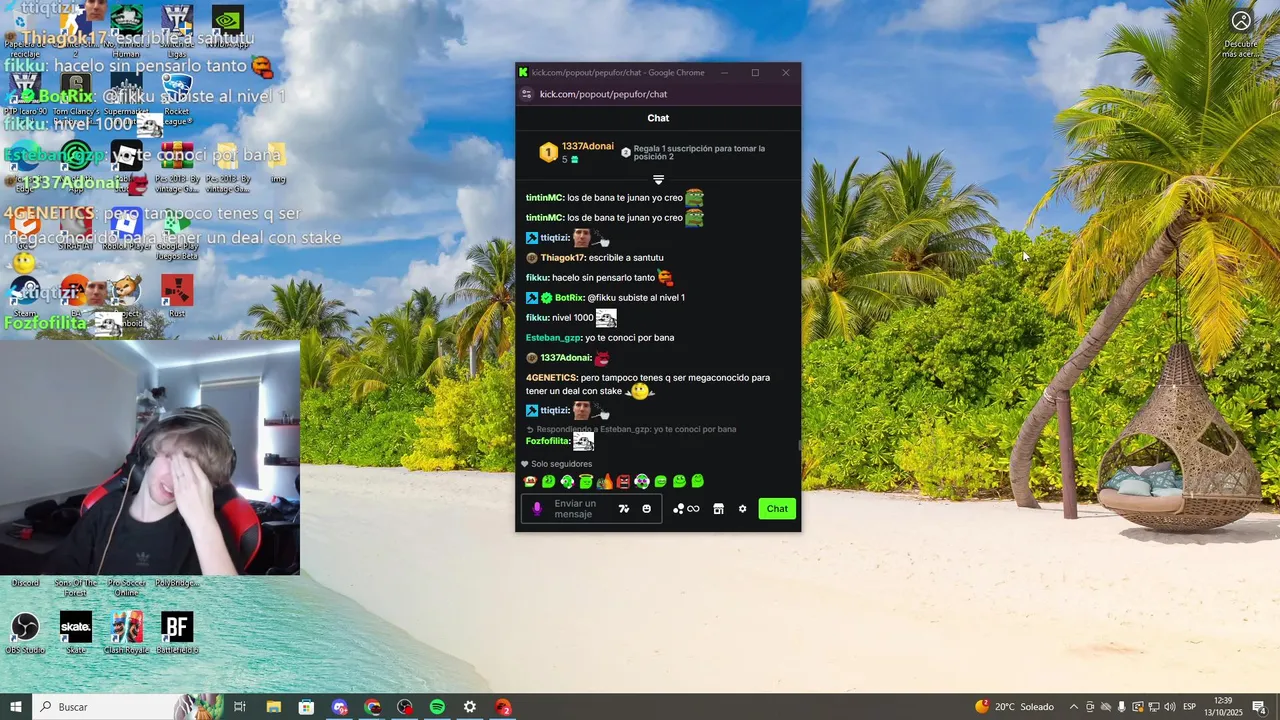This screenshot has height=720, width=1280.
Task: Open the Windows Start menu
Action: tap(16, 707)
